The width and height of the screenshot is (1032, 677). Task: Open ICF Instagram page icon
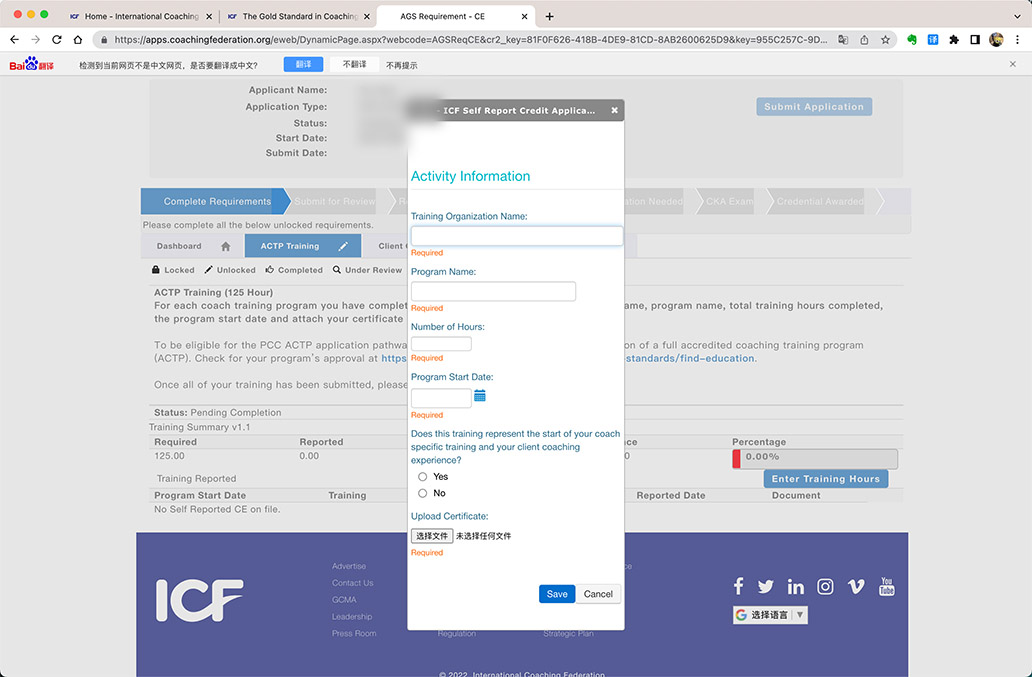coord(826,587)
